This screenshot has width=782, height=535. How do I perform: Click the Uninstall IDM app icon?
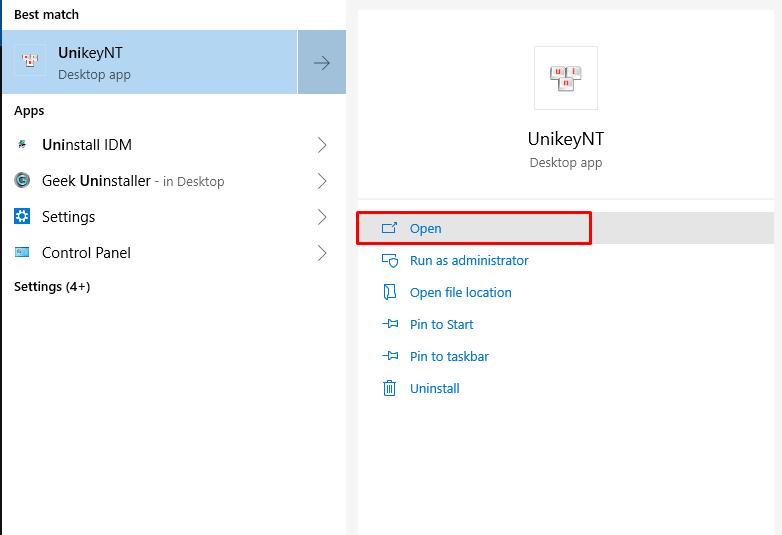(22, 145)
